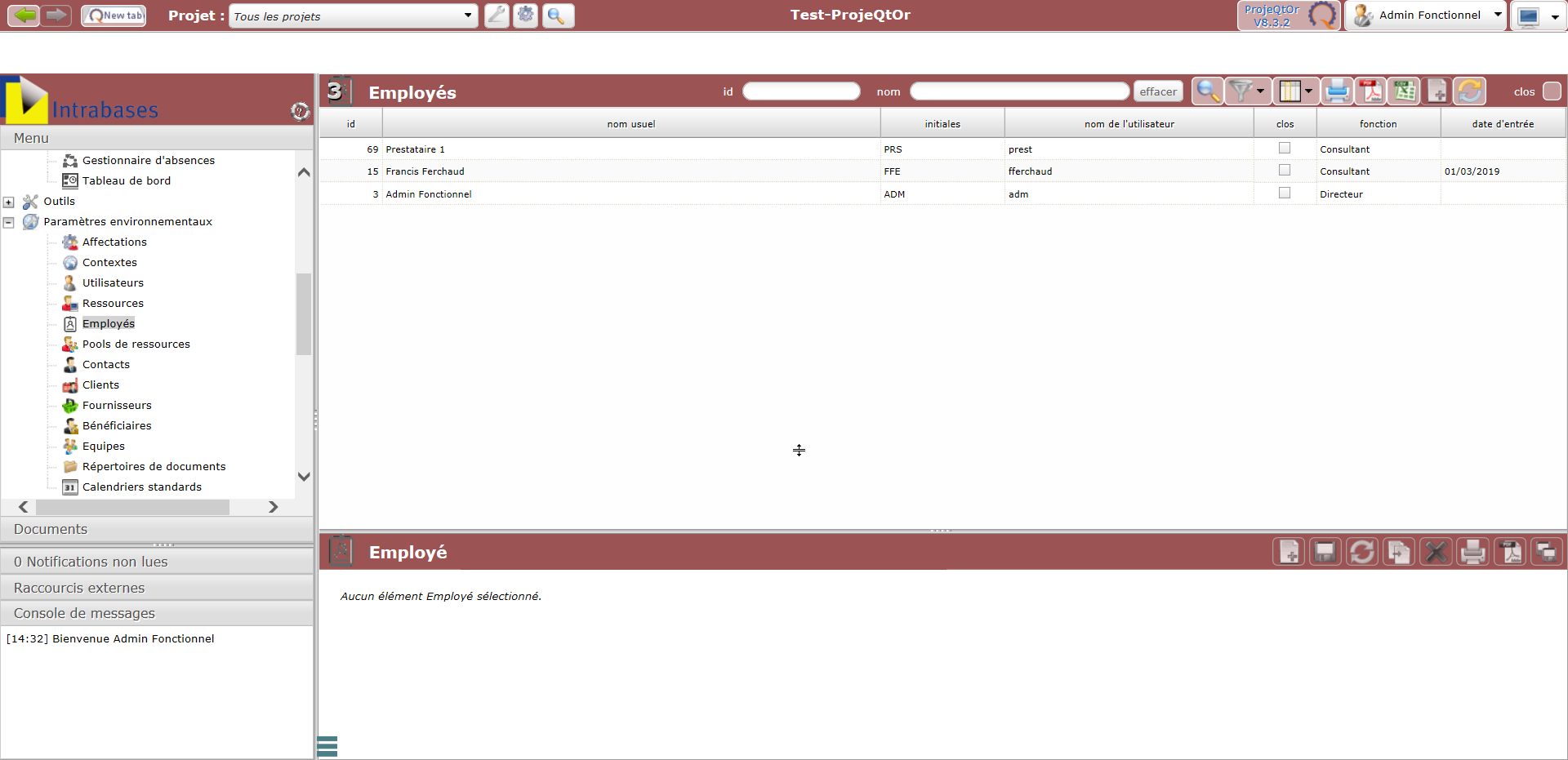The image size is (1568, 760).
Task: Select Affectations in the menu tree
Action: click(x=114, y=242)
